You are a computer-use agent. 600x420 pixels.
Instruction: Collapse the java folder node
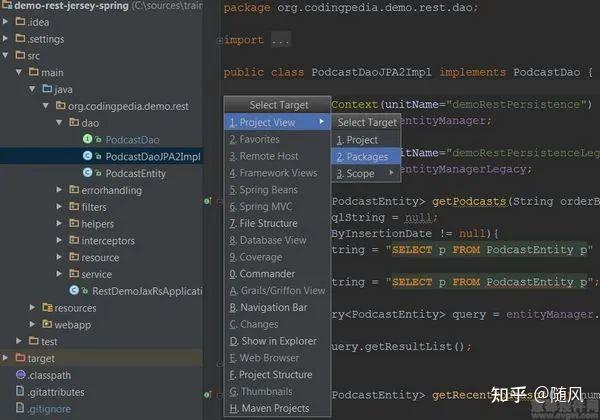(x=33, y=89)
